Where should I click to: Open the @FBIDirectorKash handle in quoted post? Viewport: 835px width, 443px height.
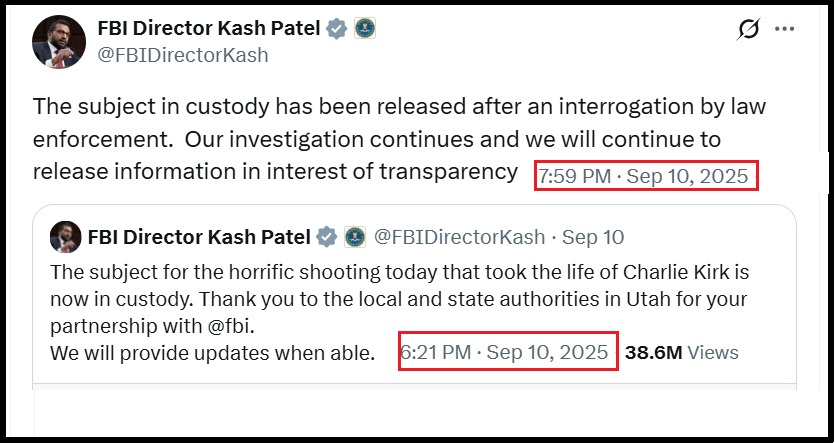[x=459, y=237]
